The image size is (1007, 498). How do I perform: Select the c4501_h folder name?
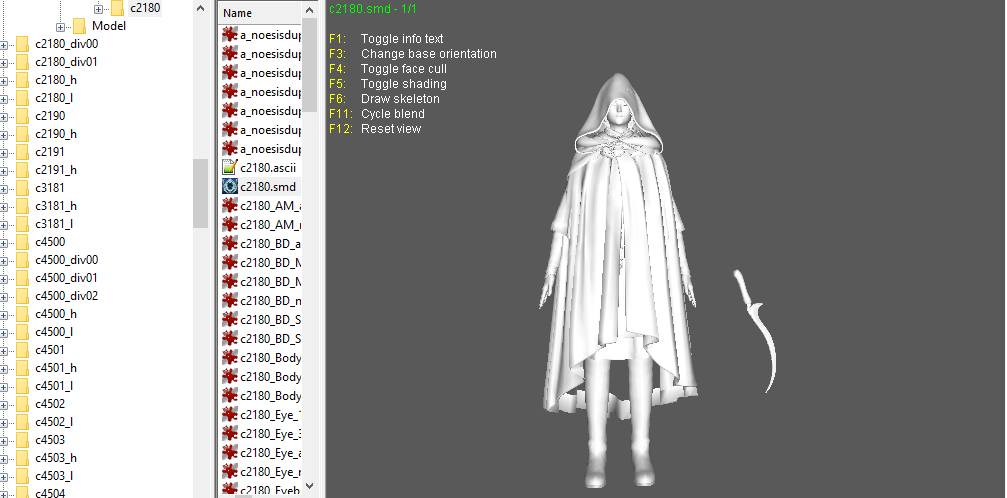click(56, 368)
